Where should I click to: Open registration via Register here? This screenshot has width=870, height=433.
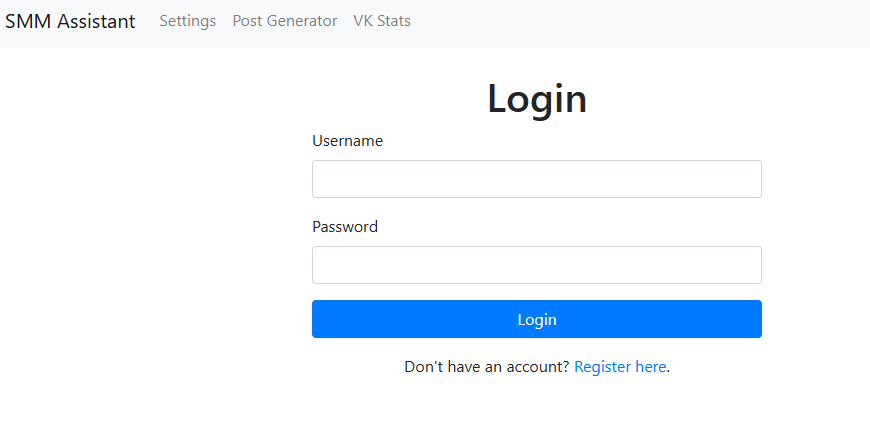click(x=620, y=367)
